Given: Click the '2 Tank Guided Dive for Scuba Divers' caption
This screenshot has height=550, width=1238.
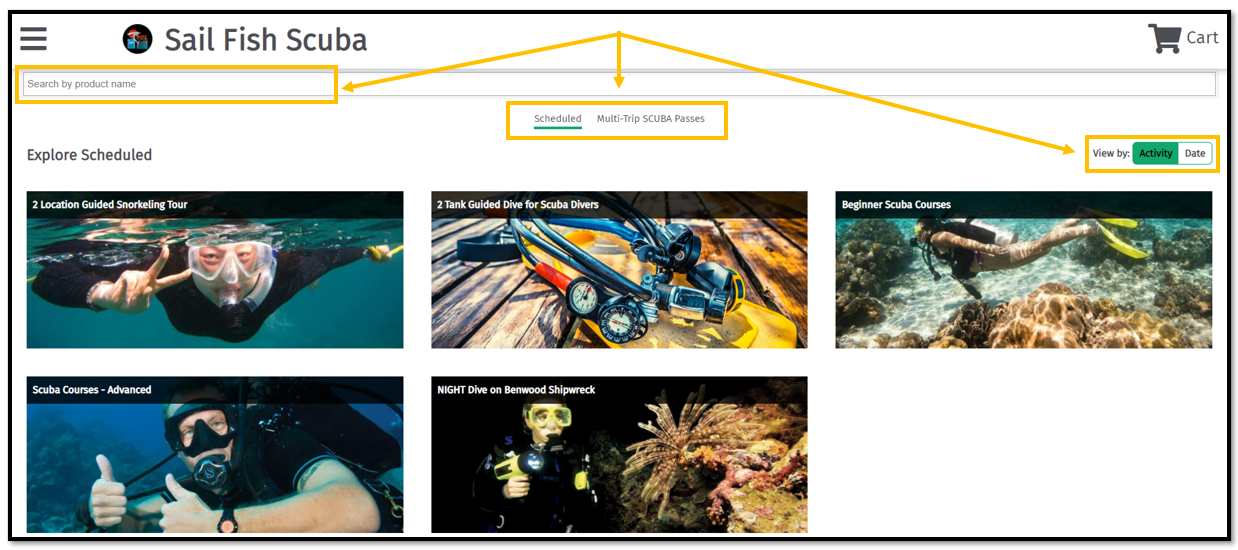Looking at the screenshot, I should [518, 205].
